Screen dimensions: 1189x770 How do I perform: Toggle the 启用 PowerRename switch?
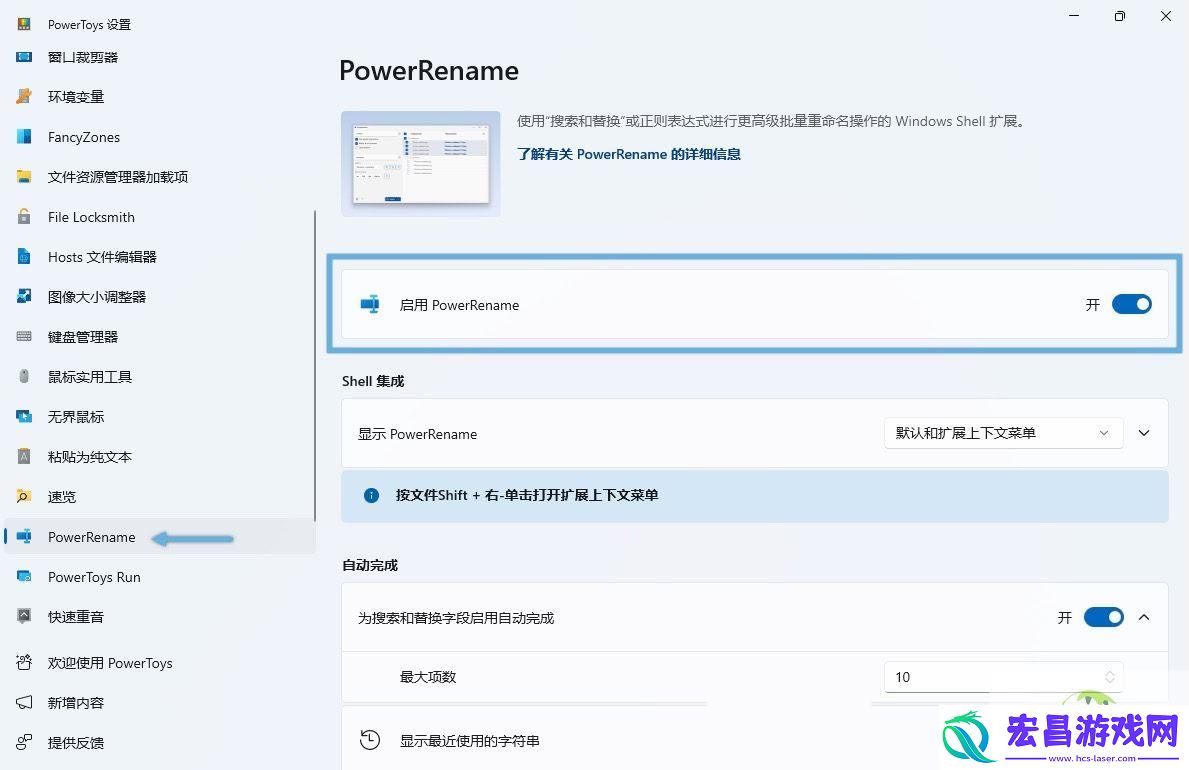[x=1131, y=304]
